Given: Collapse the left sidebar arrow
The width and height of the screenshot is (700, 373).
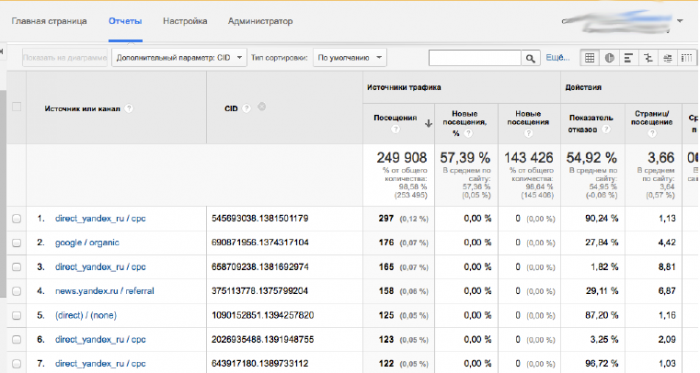Looking at the screenshot, I should [2, 52].
